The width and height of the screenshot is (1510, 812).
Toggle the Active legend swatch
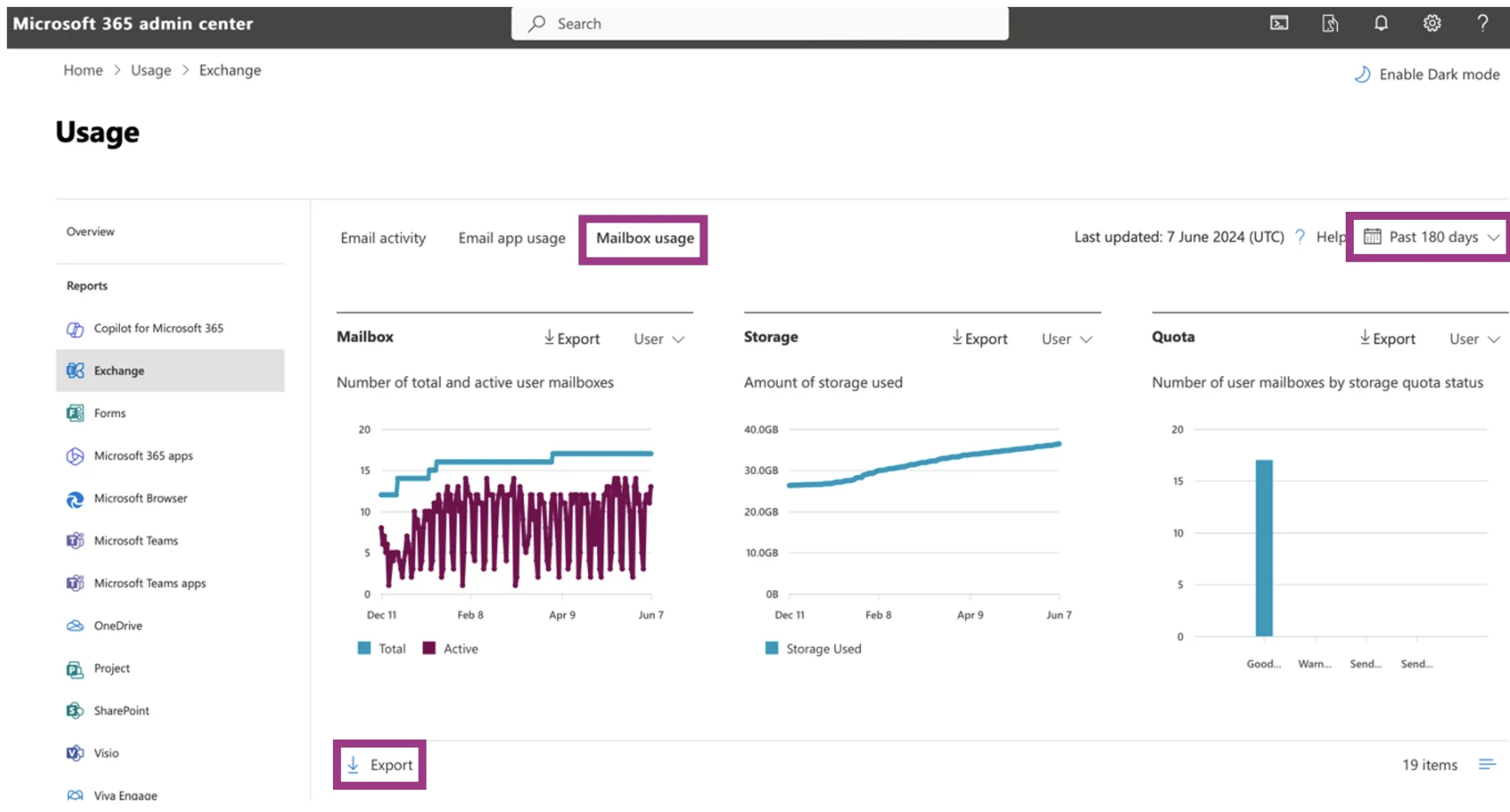click(429, 648)
